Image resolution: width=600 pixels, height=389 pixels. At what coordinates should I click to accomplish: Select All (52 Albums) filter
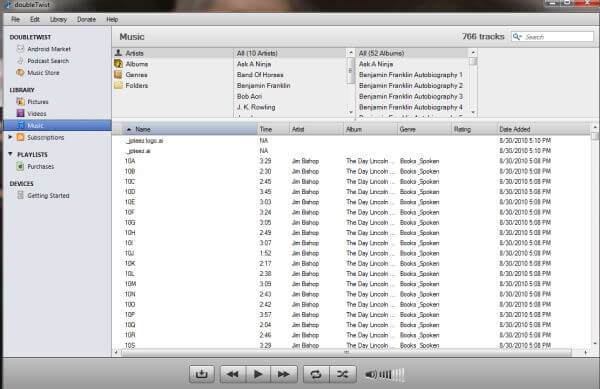(412, 53)
